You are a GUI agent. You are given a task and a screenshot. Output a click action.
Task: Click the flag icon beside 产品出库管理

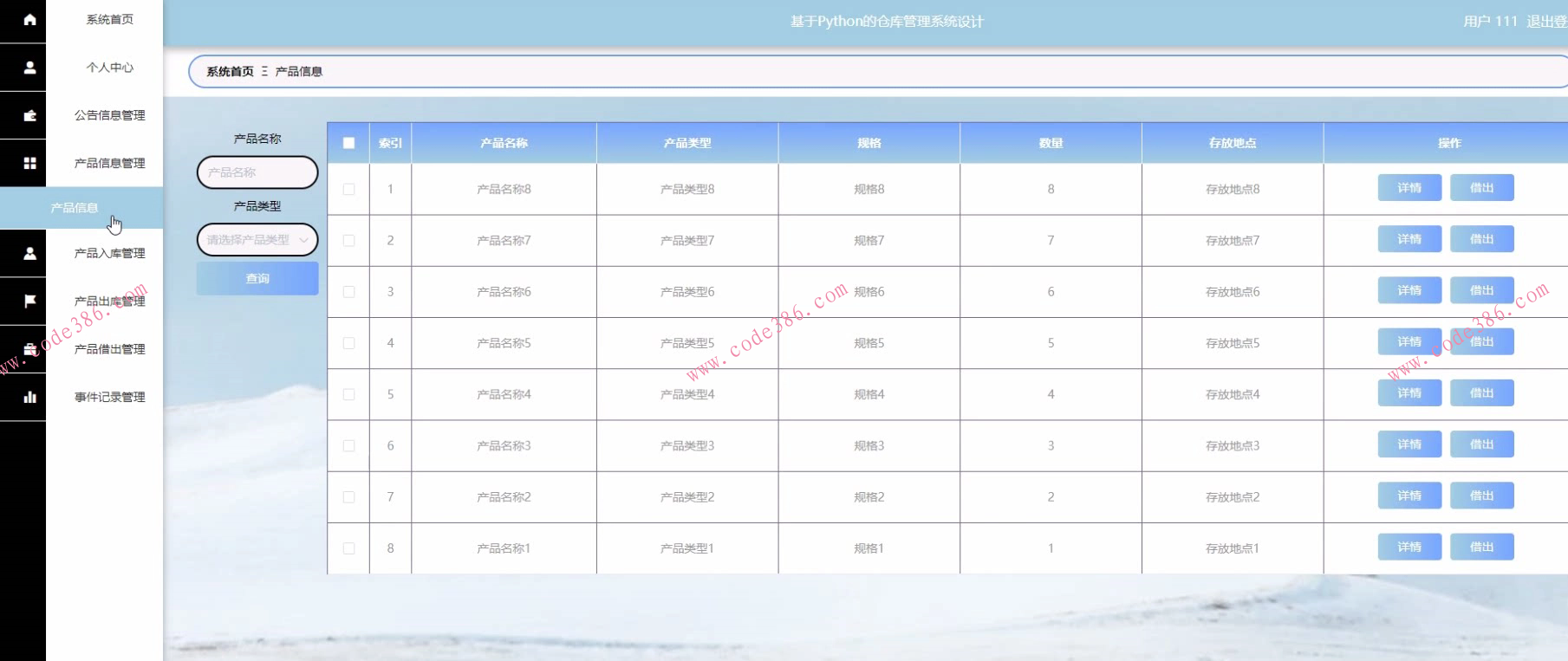click(29, 301)
